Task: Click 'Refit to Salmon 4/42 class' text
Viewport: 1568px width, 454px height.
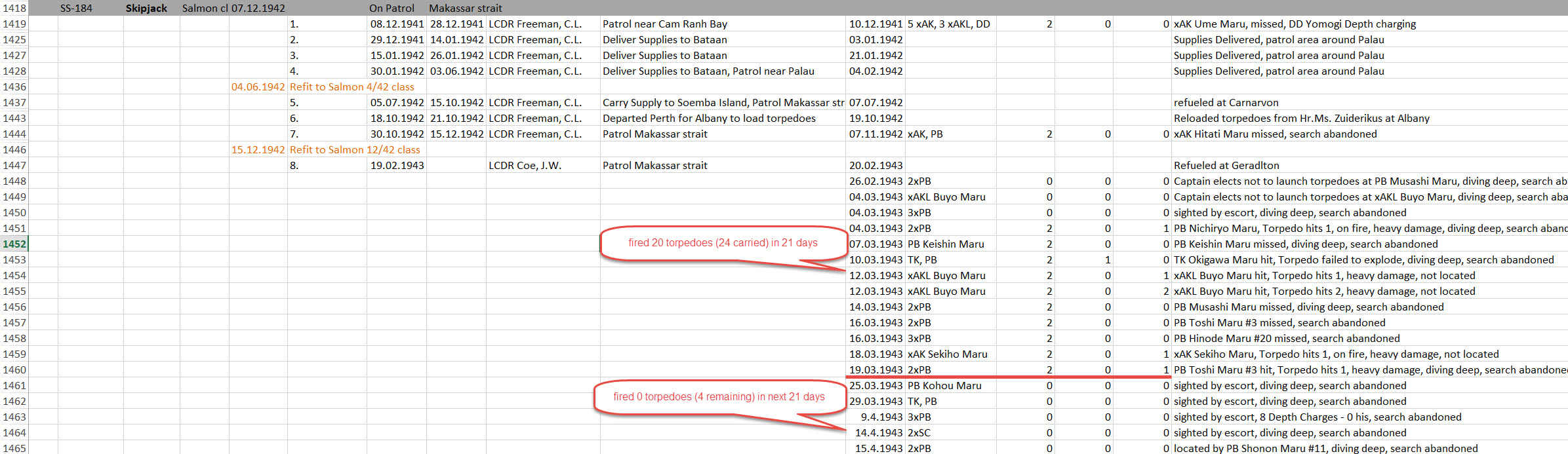Action: (x=352, y=86)
